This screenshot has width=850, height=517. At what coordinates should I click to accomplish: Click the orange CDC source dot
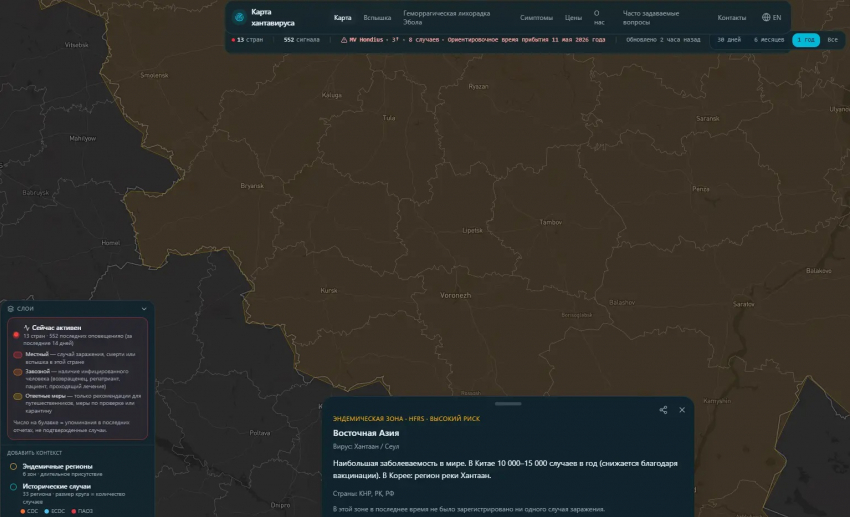click(x=23, y=511)
